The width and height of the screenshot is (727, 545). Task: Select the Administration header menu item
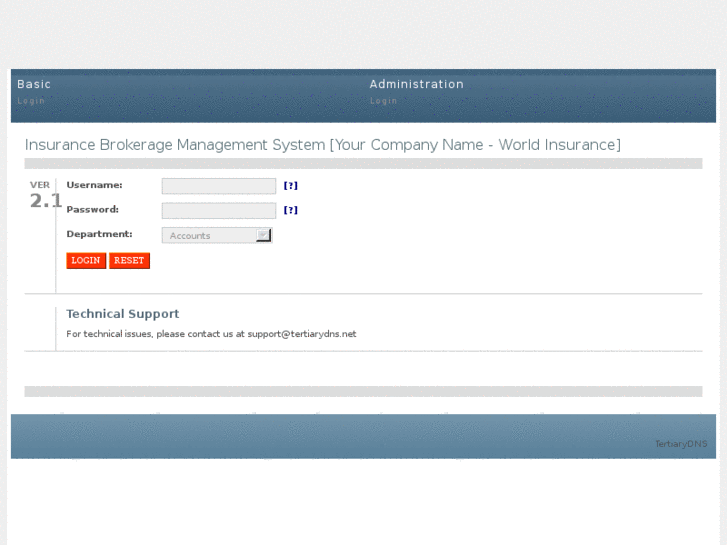click(x=416, y=84)
